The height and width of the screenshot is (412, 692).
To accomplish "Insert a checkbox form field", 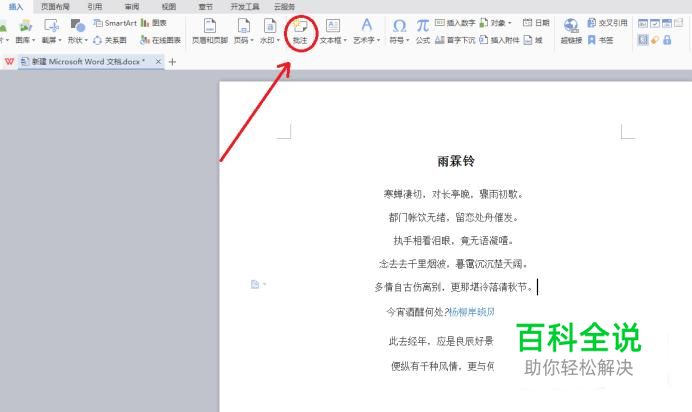I will tap(655, 23).
